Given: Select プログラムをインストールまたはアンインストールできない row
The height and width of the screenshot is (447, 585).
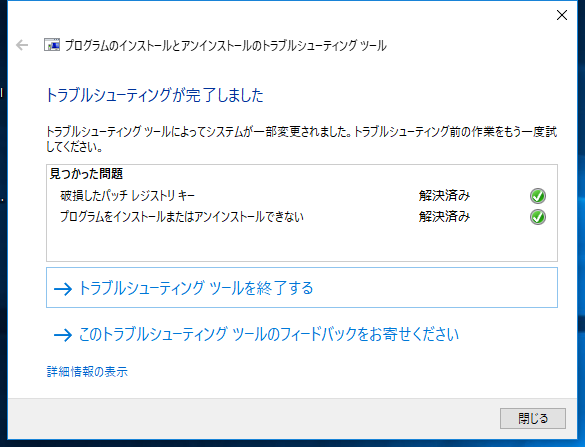Looking at the screenshot, I should (302, 217).
